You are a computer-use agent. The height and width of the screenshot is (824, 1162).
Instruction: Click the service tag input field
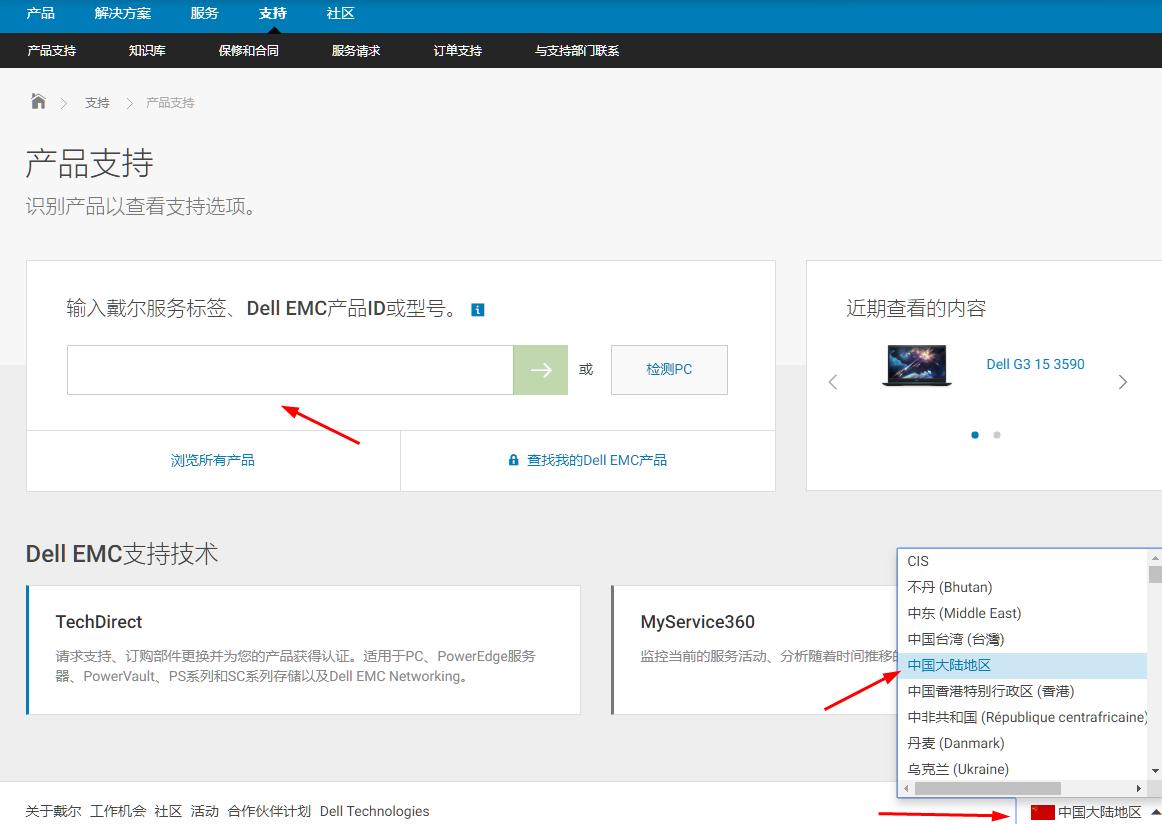point(289,369)
